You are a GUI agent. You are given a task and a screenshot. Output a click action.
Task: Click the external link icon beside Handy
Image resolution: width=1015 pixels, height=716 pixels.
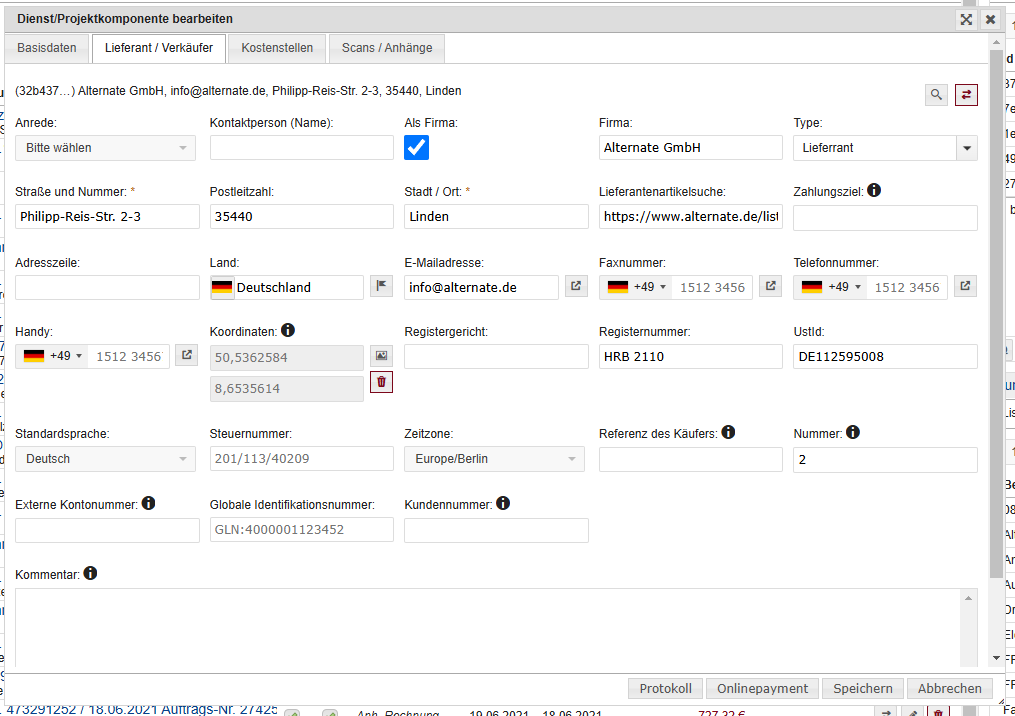tap(186, 356)
